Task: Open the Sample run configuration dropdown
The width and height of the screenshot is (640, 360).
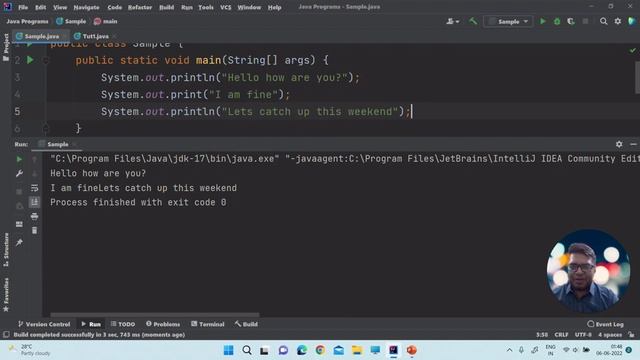Action: [508, 21]
